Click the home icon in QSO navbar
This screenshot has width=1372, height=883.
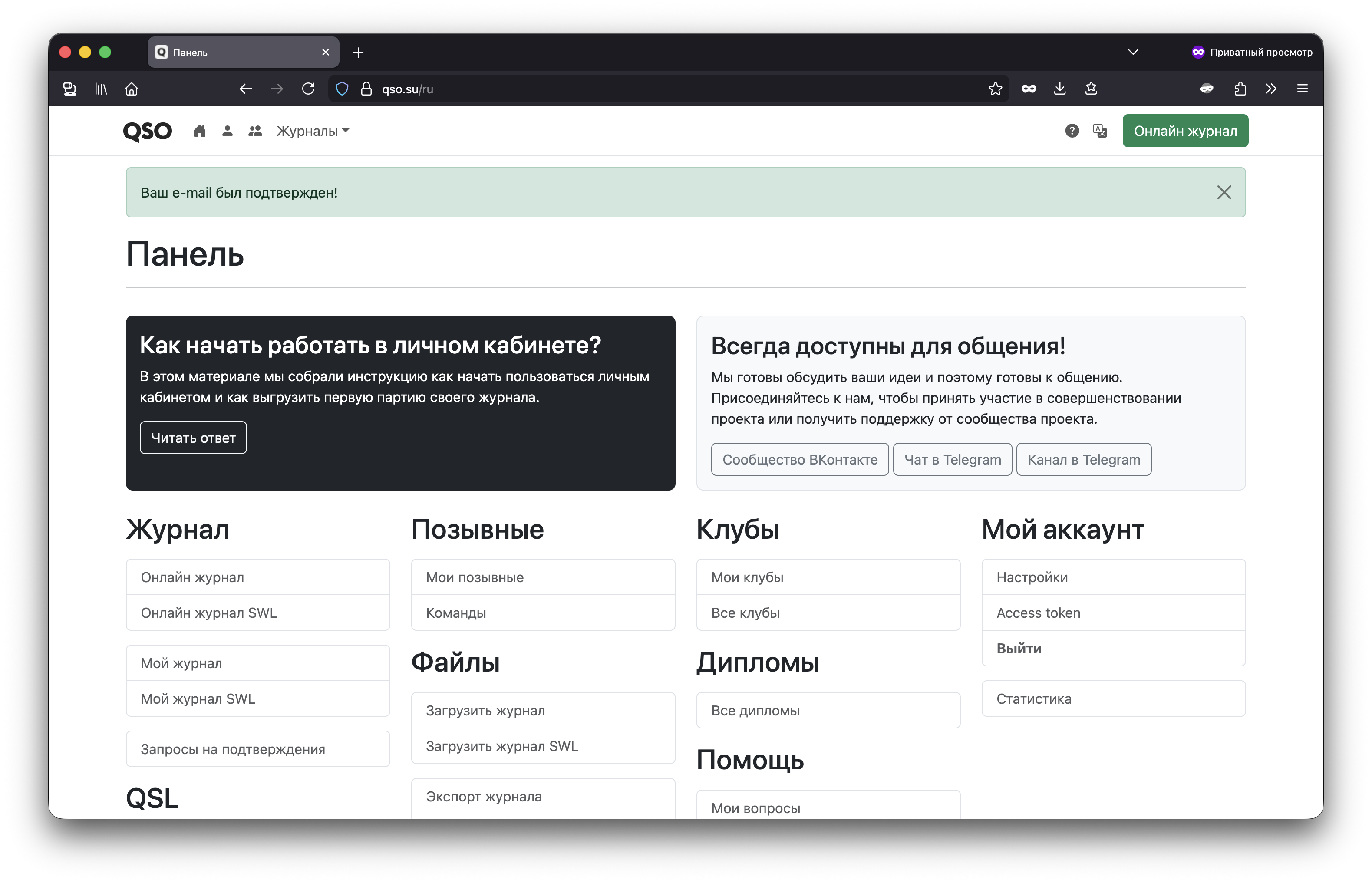click(200, 131)
